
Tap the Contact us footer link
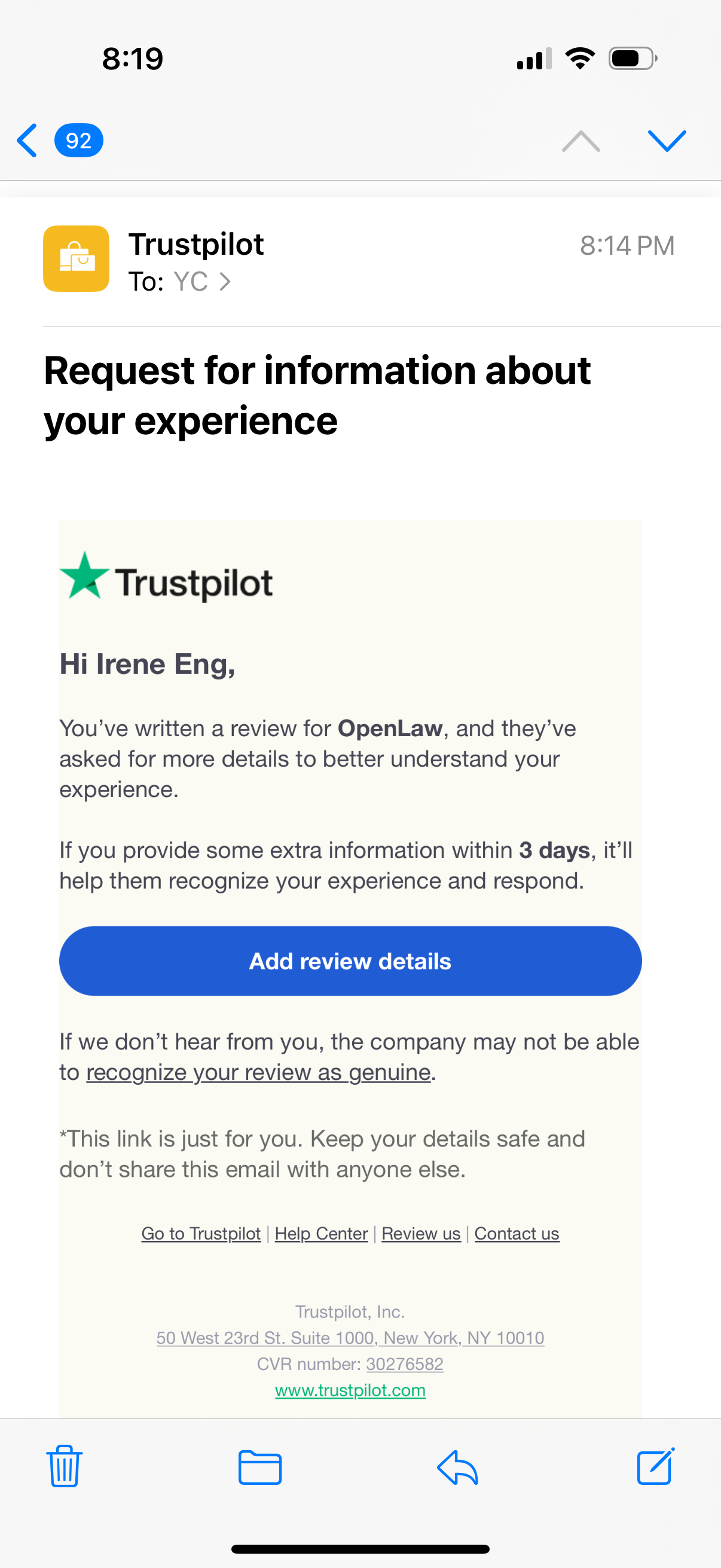pos(517,1234)
